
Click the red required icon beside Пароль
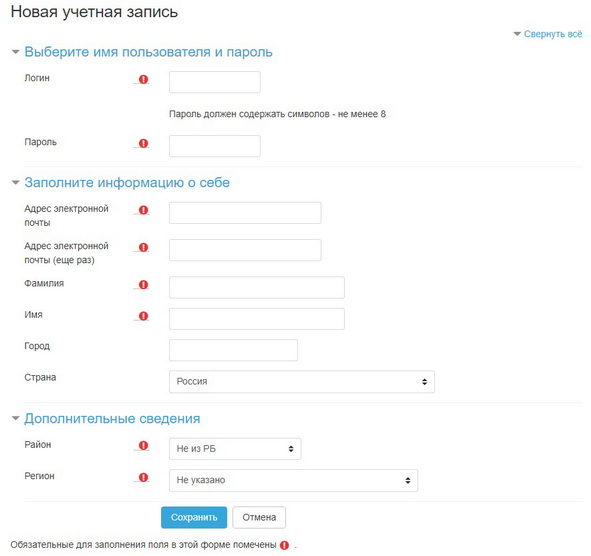143,143
